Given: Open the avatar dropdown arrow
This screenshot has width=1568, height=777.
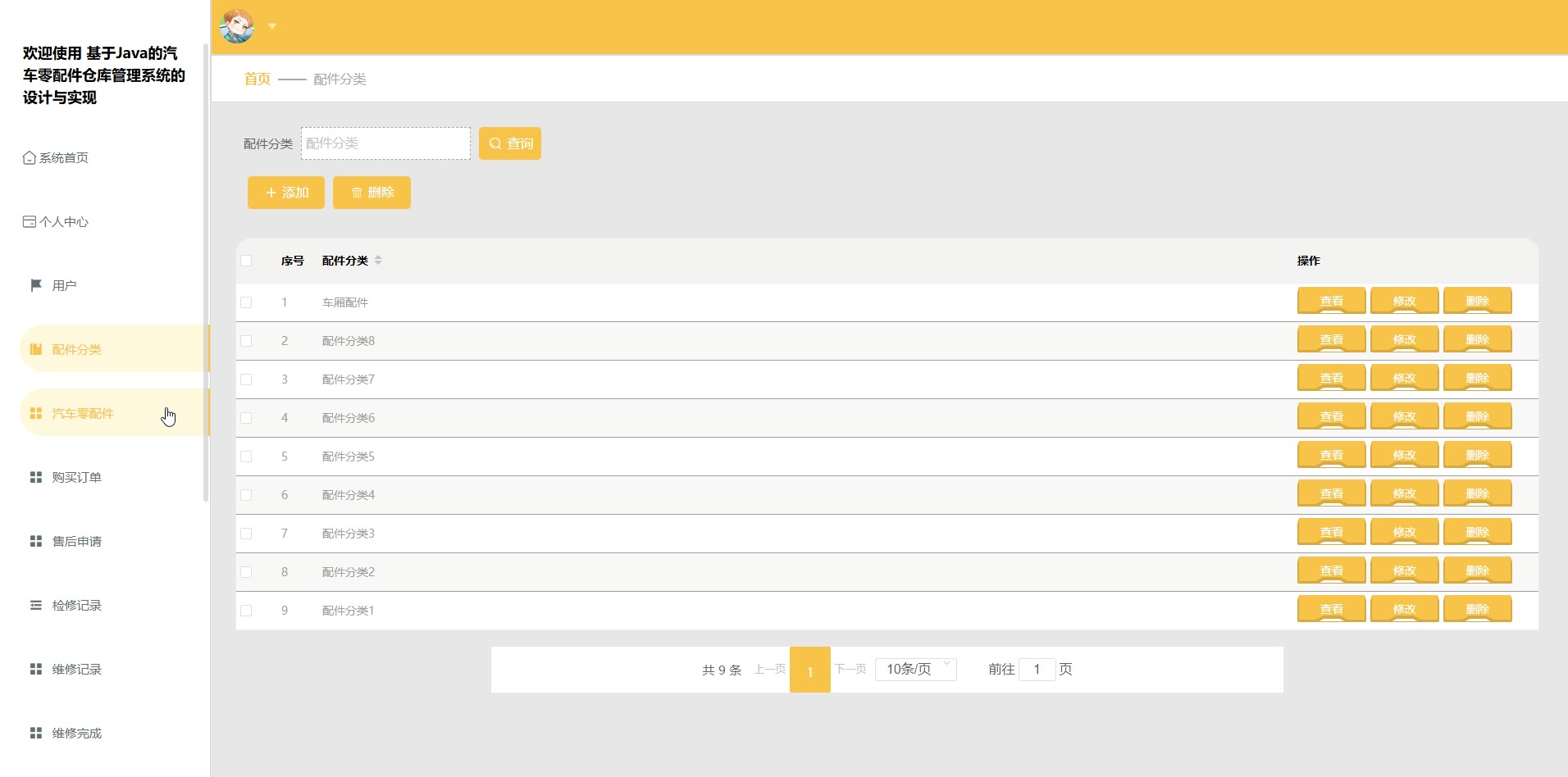Looking at the screenshot, I should point(272,26).
